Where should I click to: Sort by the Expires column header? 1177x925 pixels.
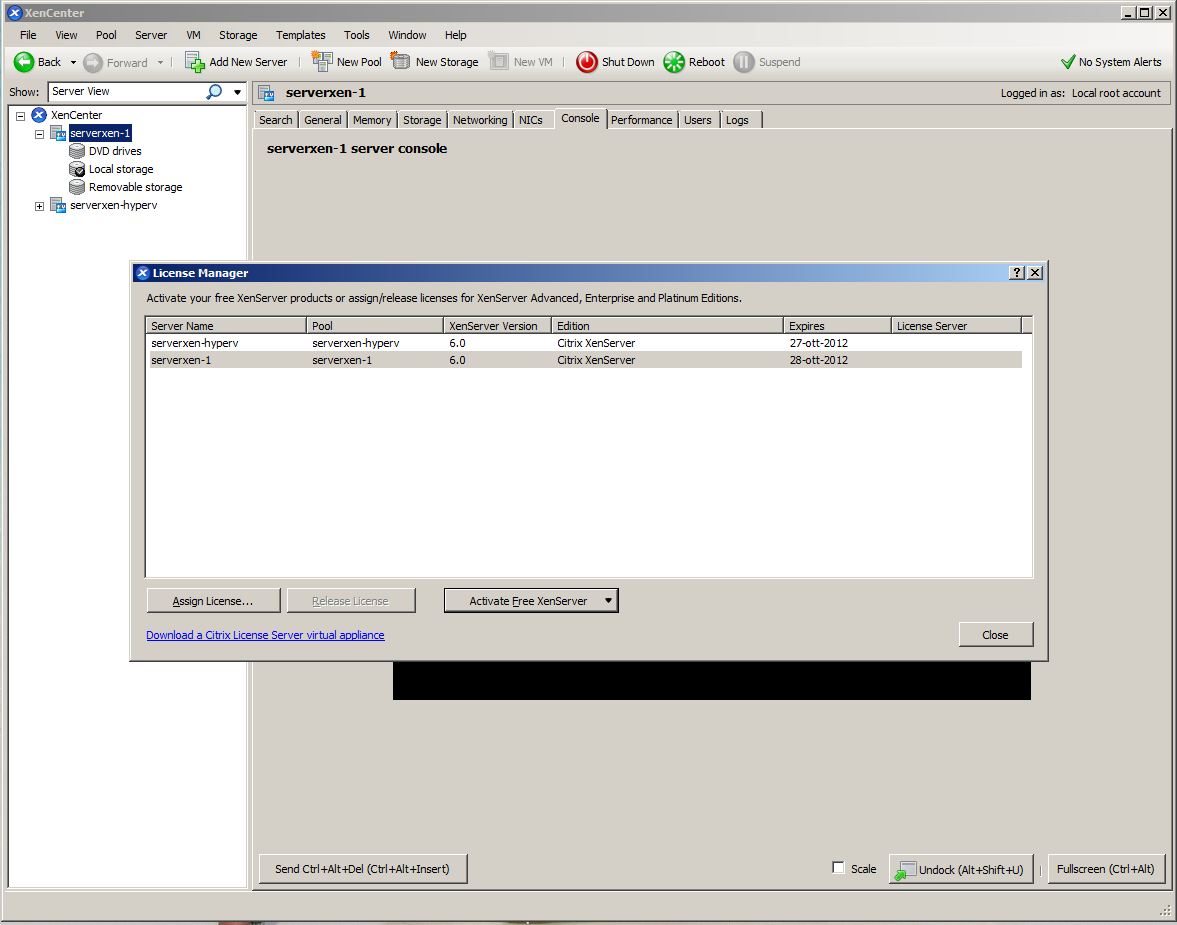tap(837, 326)
